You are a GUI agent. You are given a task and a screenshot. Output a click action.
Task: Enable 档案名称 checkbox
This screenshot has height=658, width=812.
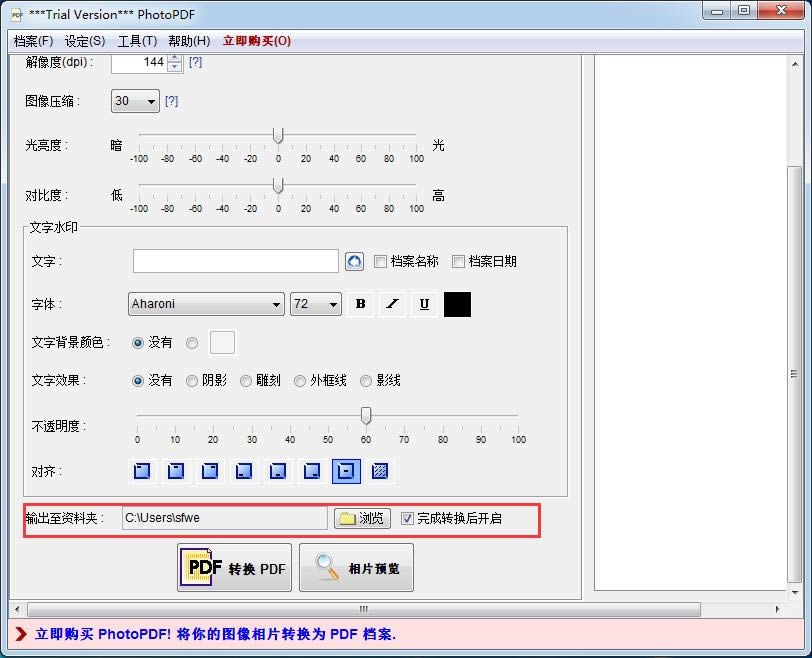click(380, 261)
